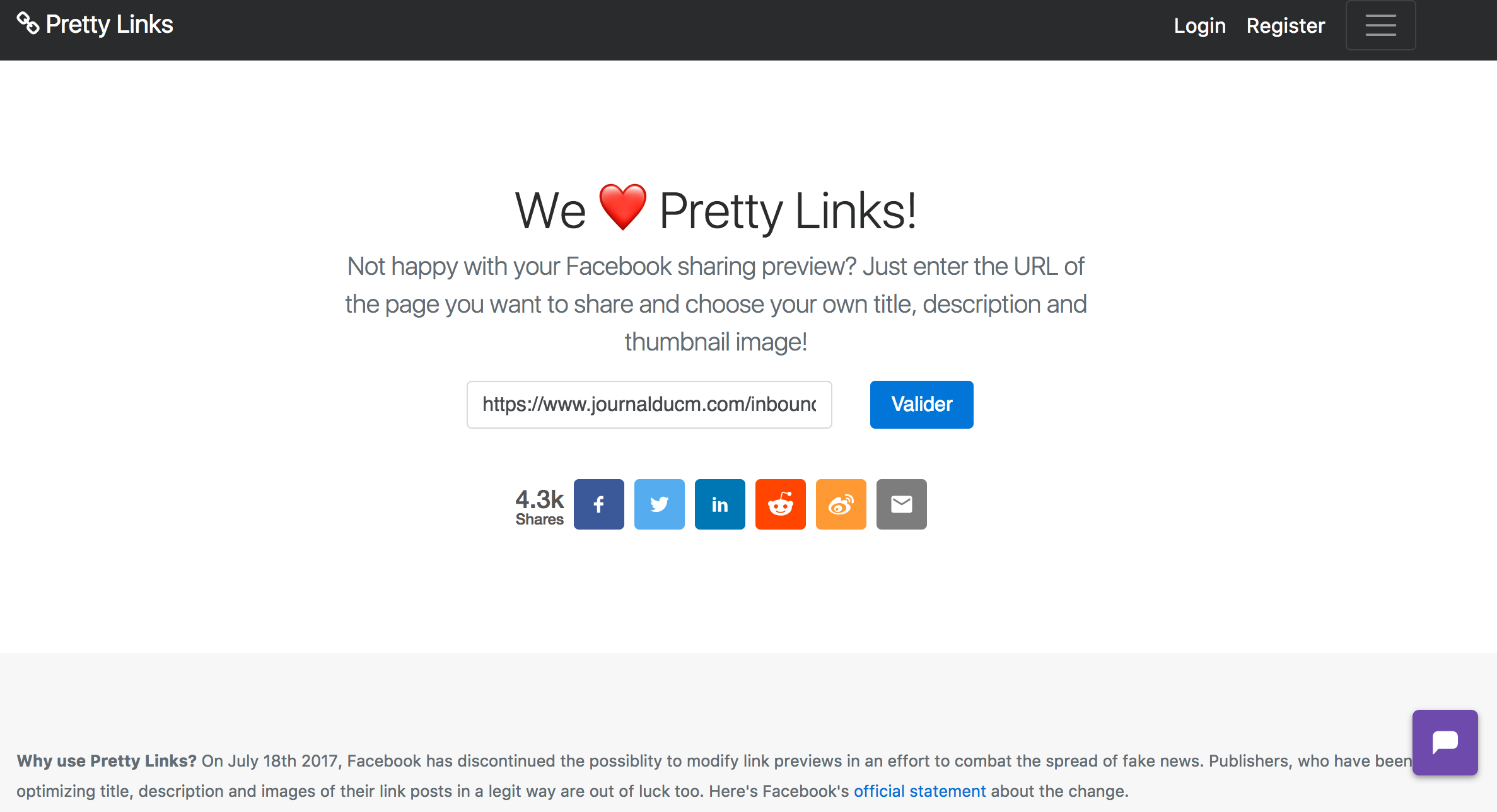Image resolution: width=1497 pixels, height=812 pixels.
Task: Open the Login page
Action: [x=1199, y=25]
